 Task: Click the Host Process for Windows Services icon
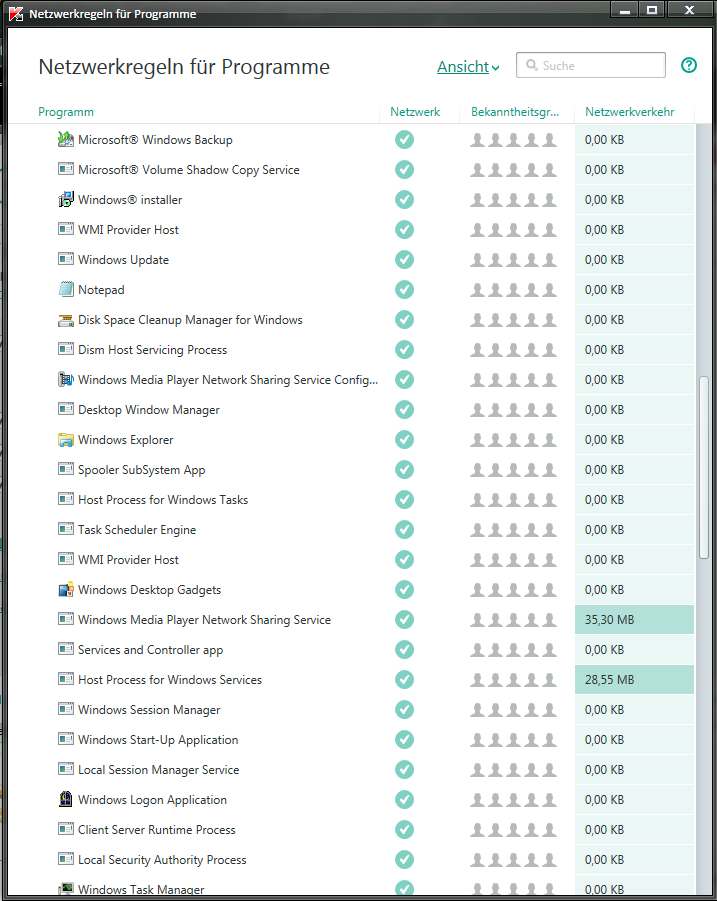tap(65, 679)
